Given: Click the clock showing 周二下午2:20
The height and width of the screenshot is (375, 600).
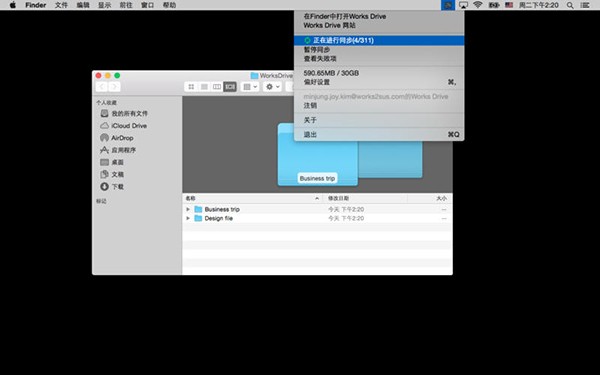Looking at the screenshot, I should [539, 5].
